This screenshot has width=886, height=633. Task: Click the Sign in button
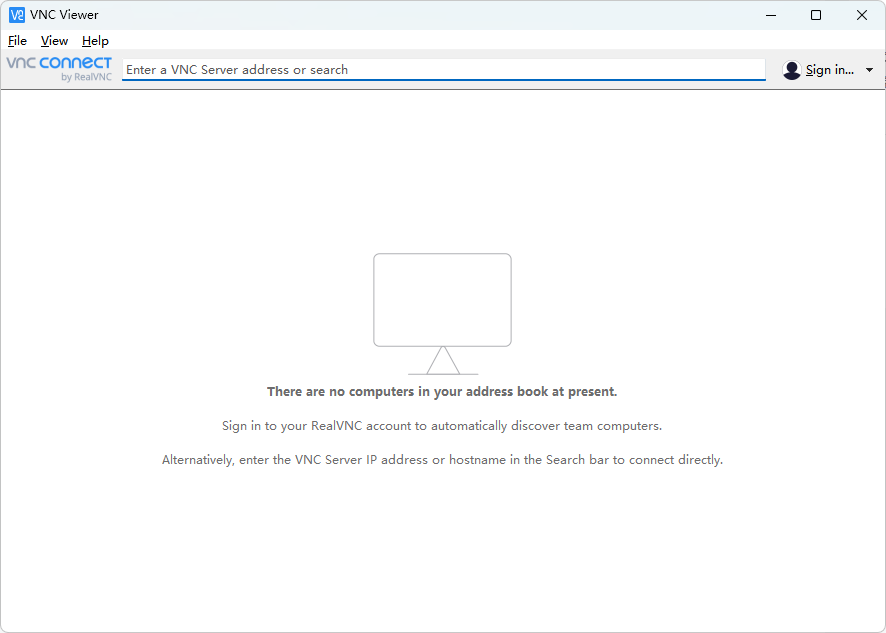[x=829, y=70]
